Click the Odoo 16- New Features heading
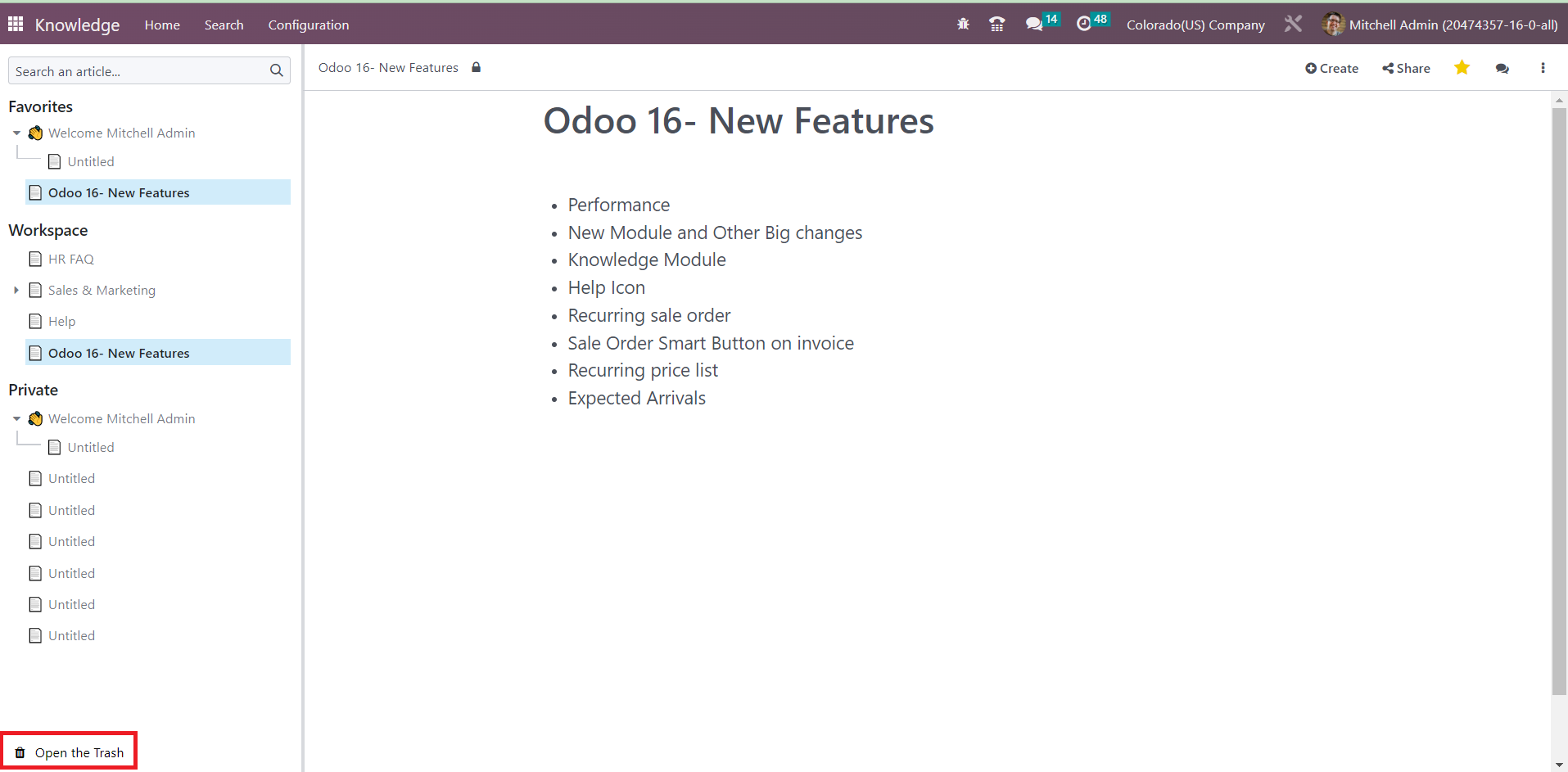 pyautogui.click(x=739, y=121)
